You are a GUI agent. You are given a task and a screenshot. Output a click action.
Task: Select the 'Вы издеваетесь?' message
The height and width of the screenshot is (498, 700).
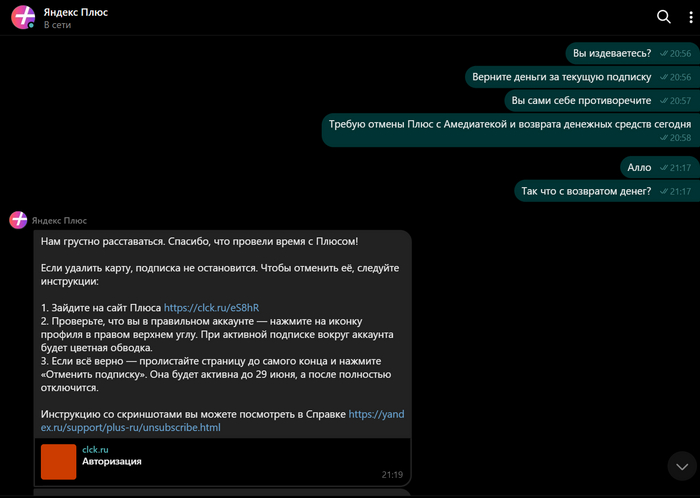pyautogui.click(x=633, y=53)
